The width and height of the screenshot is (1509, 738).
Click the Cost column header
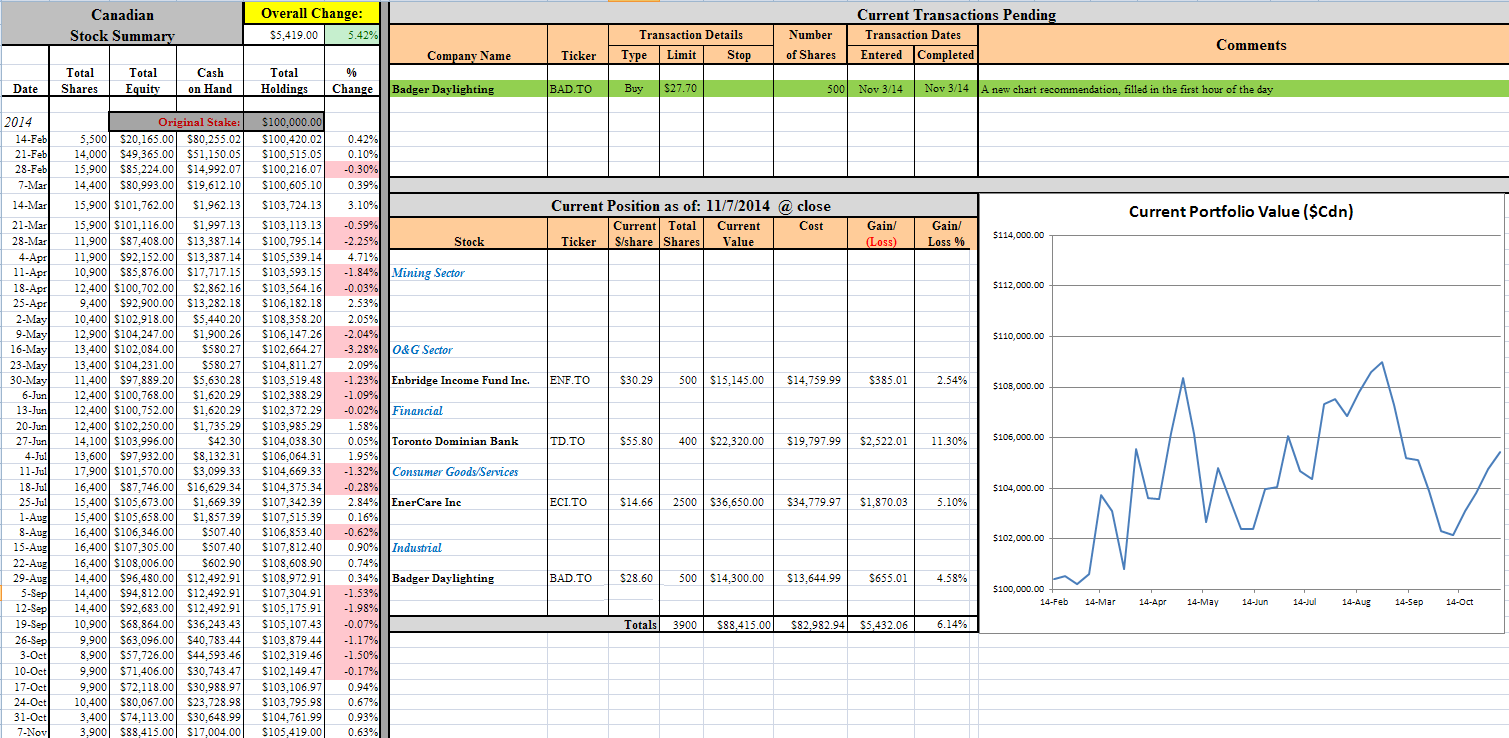811,226
